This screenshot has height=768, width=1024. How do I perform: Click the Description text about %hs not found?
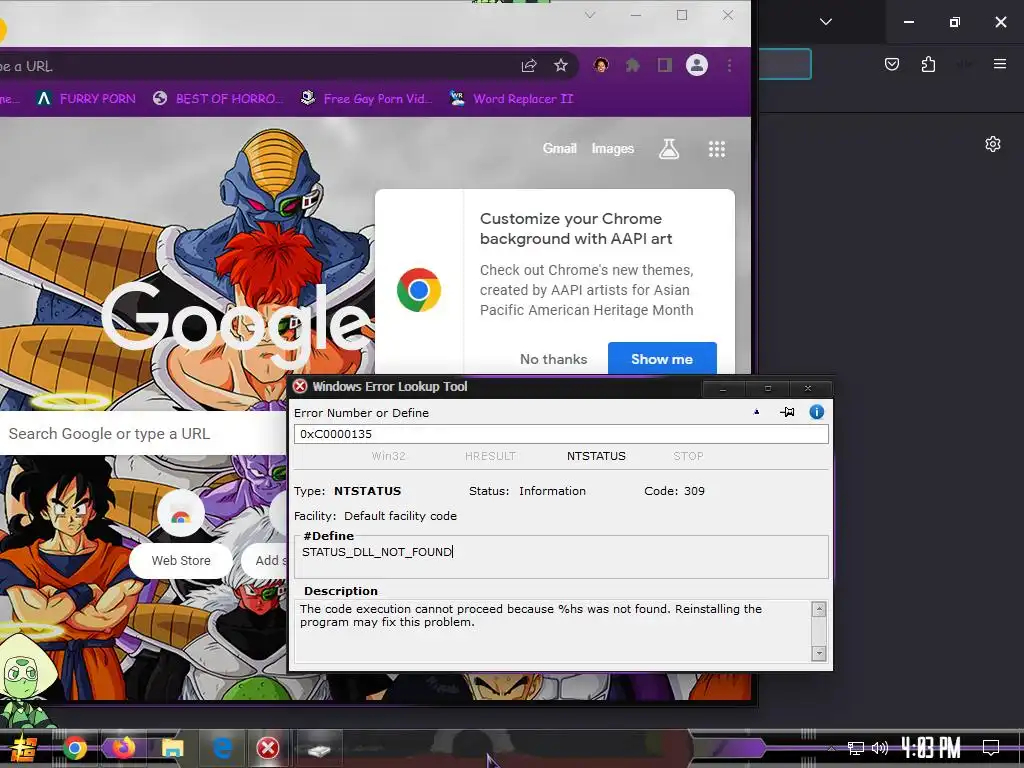[x=530, y=615]
